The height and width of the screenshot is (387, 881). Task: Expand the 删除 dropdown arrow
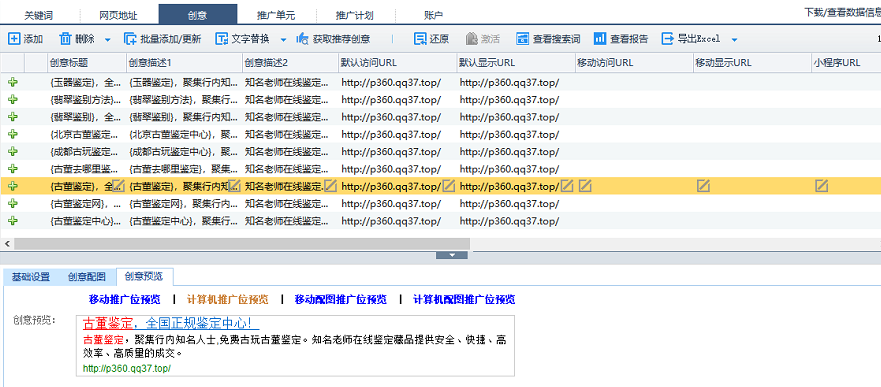point(108,39)
